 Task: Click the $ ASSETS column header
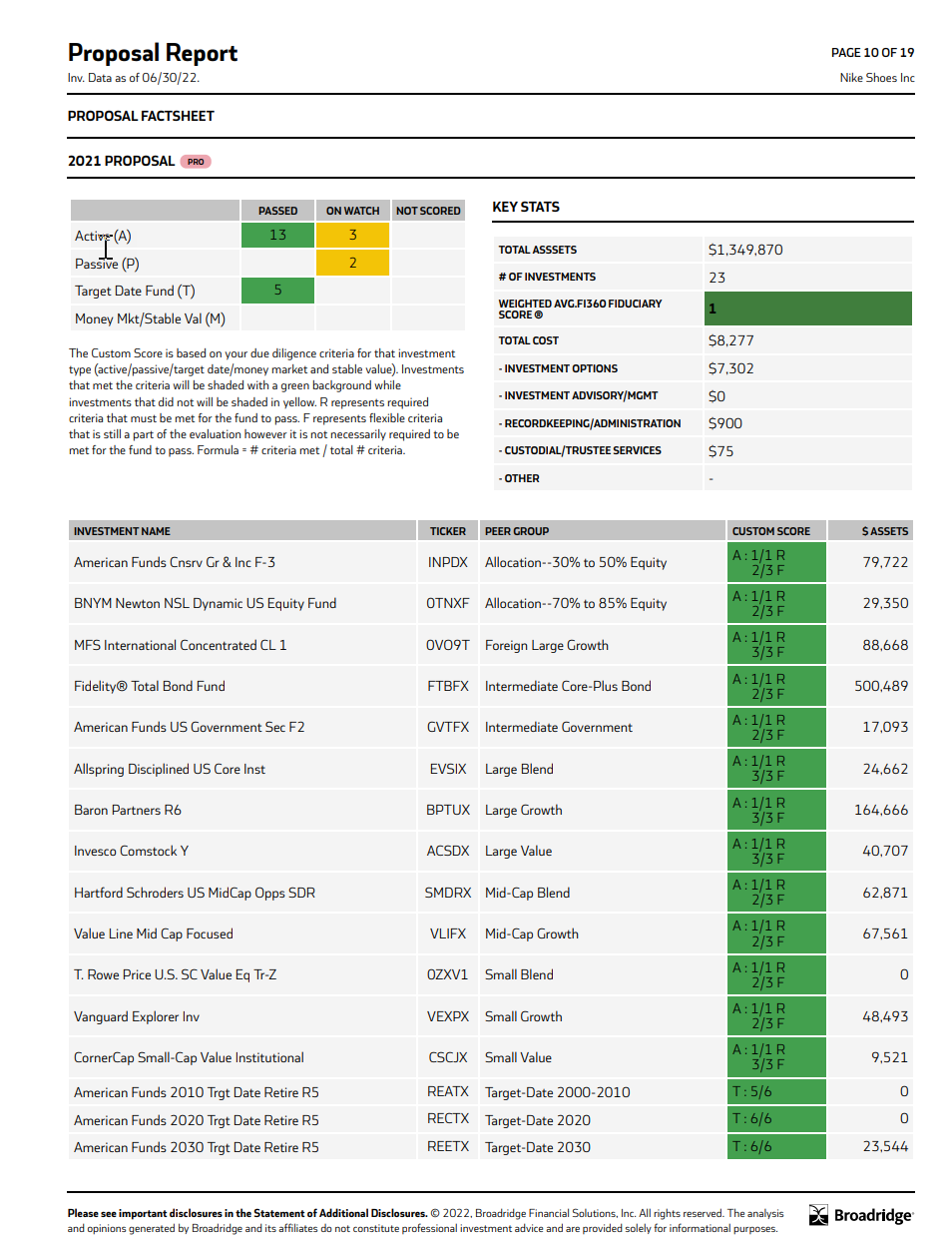click(x=884, y=531)
